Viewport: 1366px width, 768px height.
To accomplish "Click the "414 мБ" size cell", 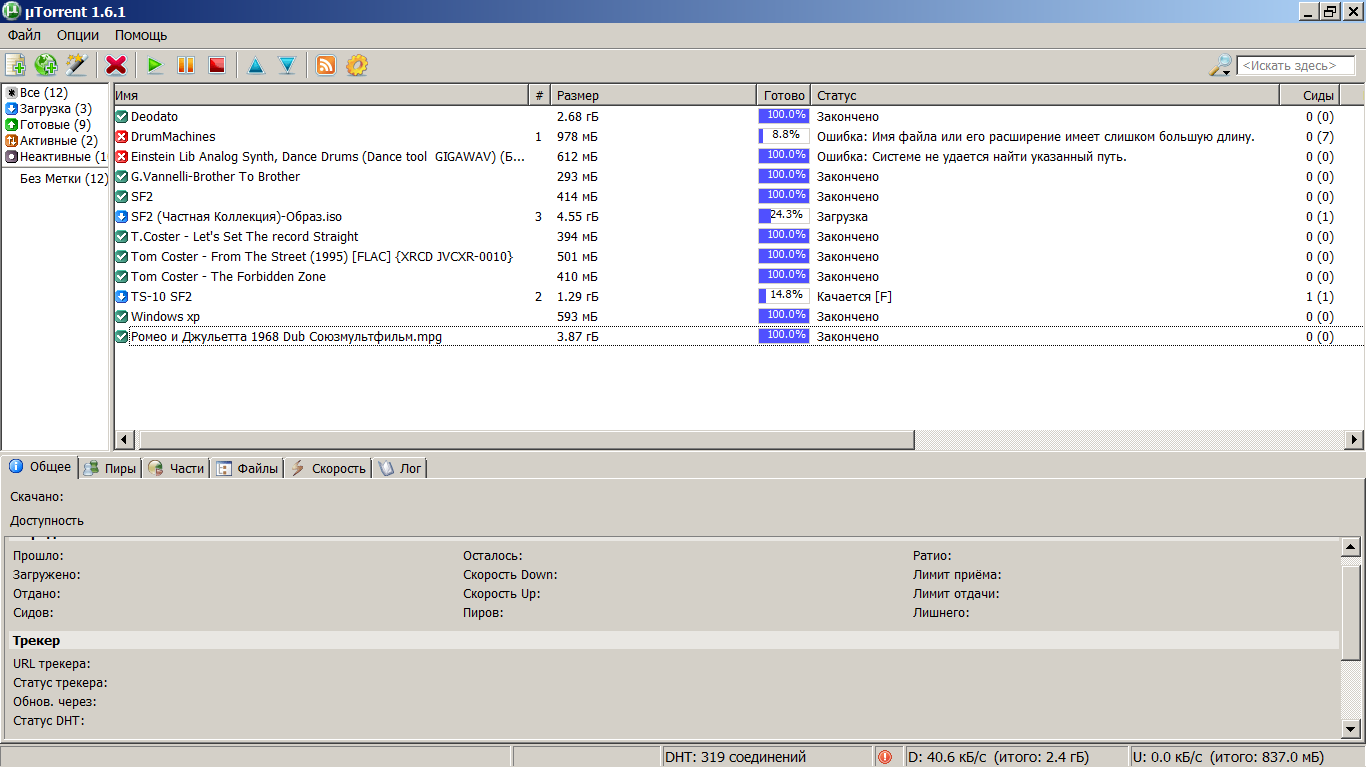I will pos(577,197).
